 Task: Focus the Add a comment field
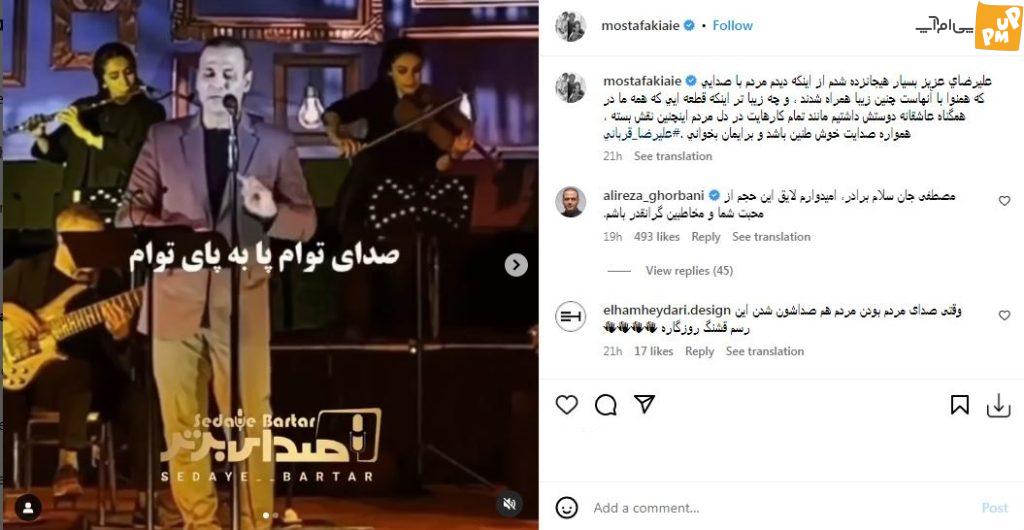[x=781, y=508]
